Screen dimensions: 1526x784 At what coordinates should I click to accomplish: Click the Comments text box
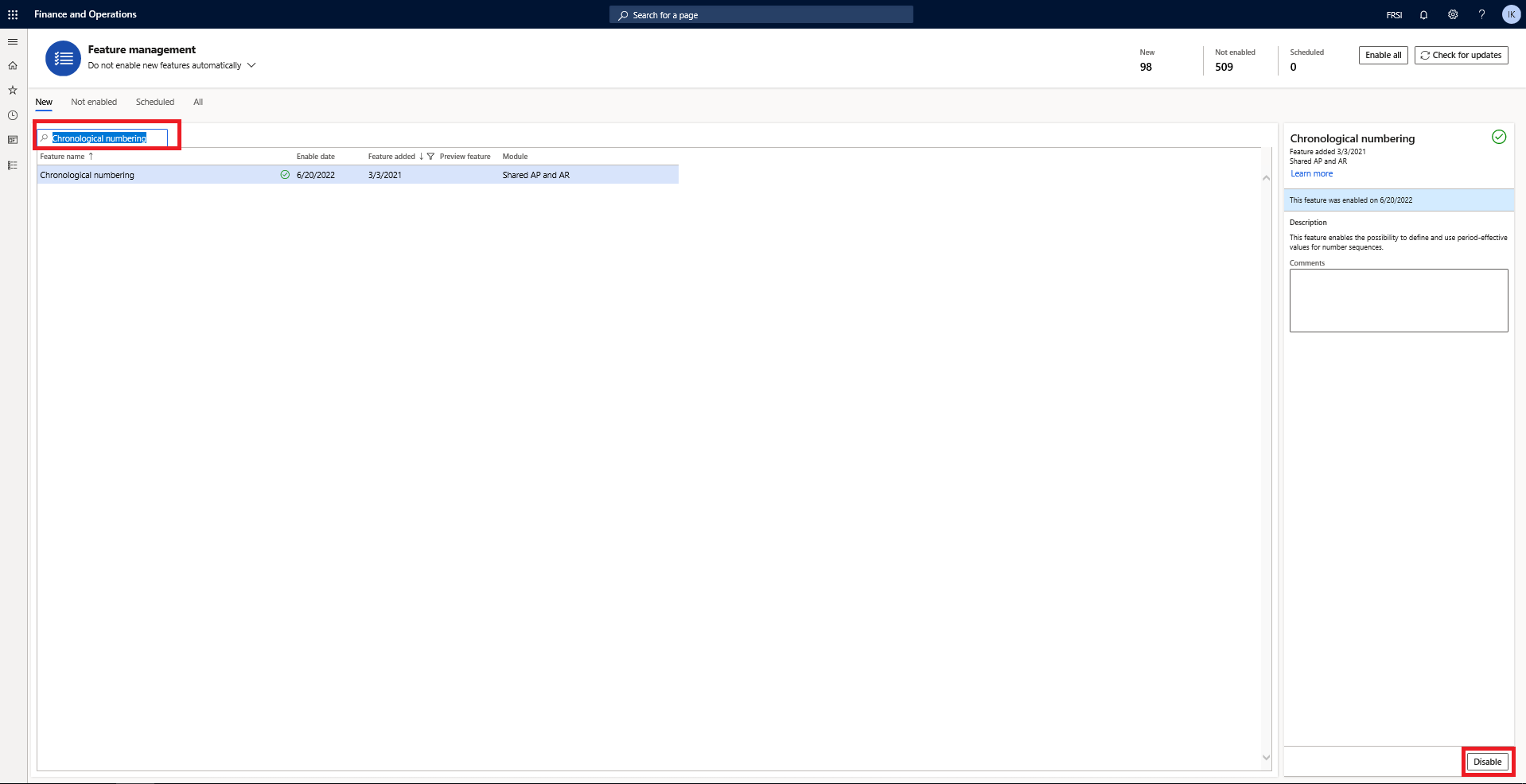[x=1399, y=301]
